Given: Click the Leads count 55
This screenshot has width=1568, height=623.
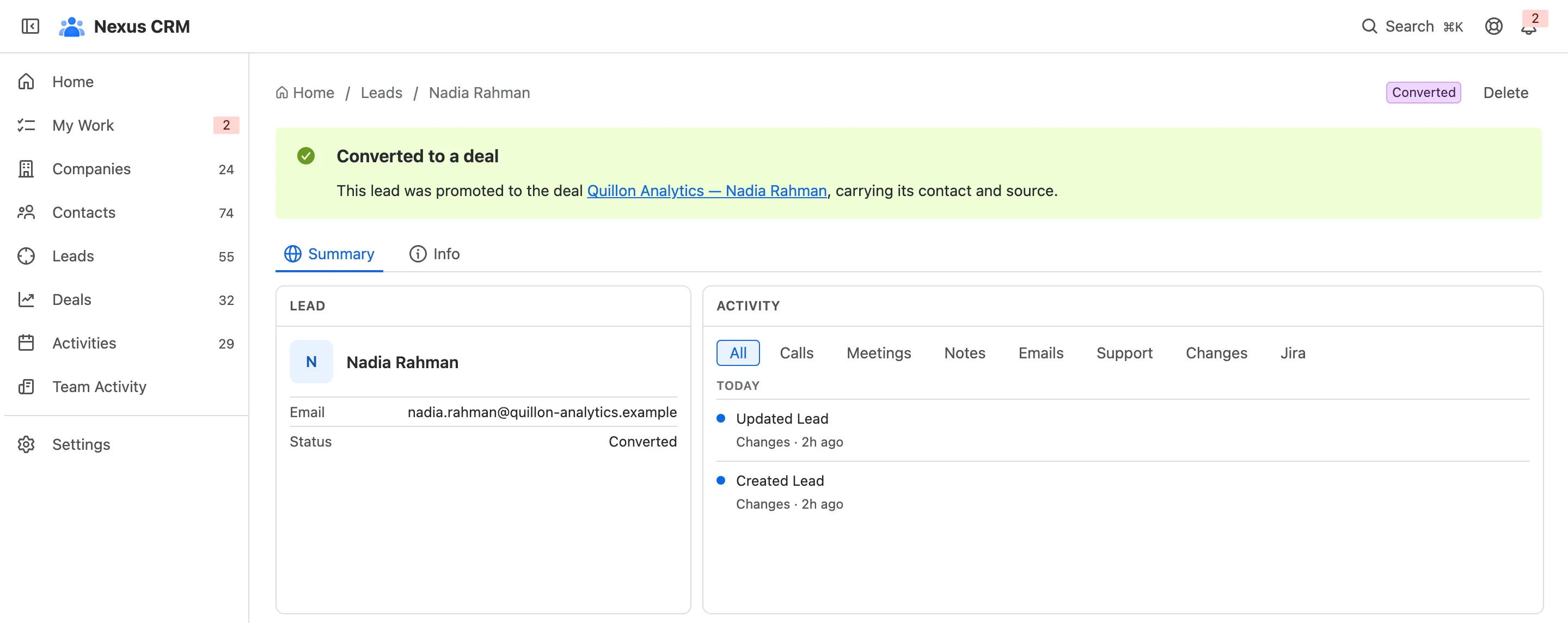Looking at the screenshot, I should (x=226, y=256).
